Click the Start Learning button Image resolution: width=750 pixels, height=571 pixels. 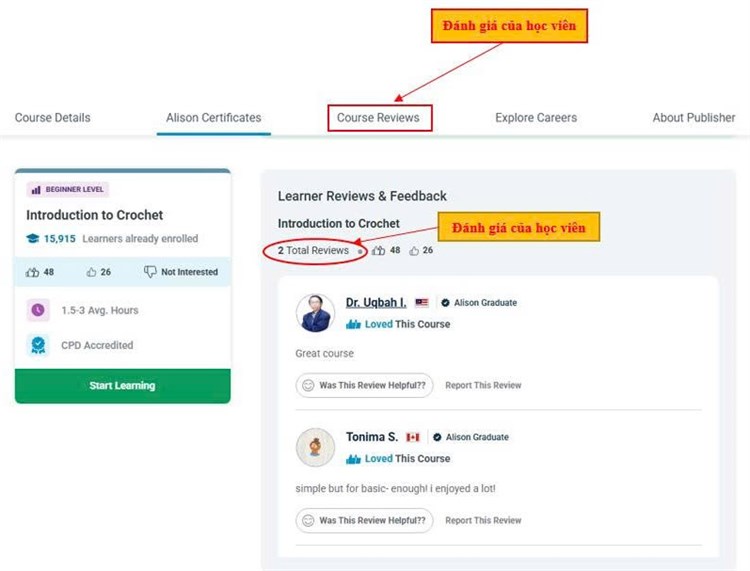tap(122, 386)
